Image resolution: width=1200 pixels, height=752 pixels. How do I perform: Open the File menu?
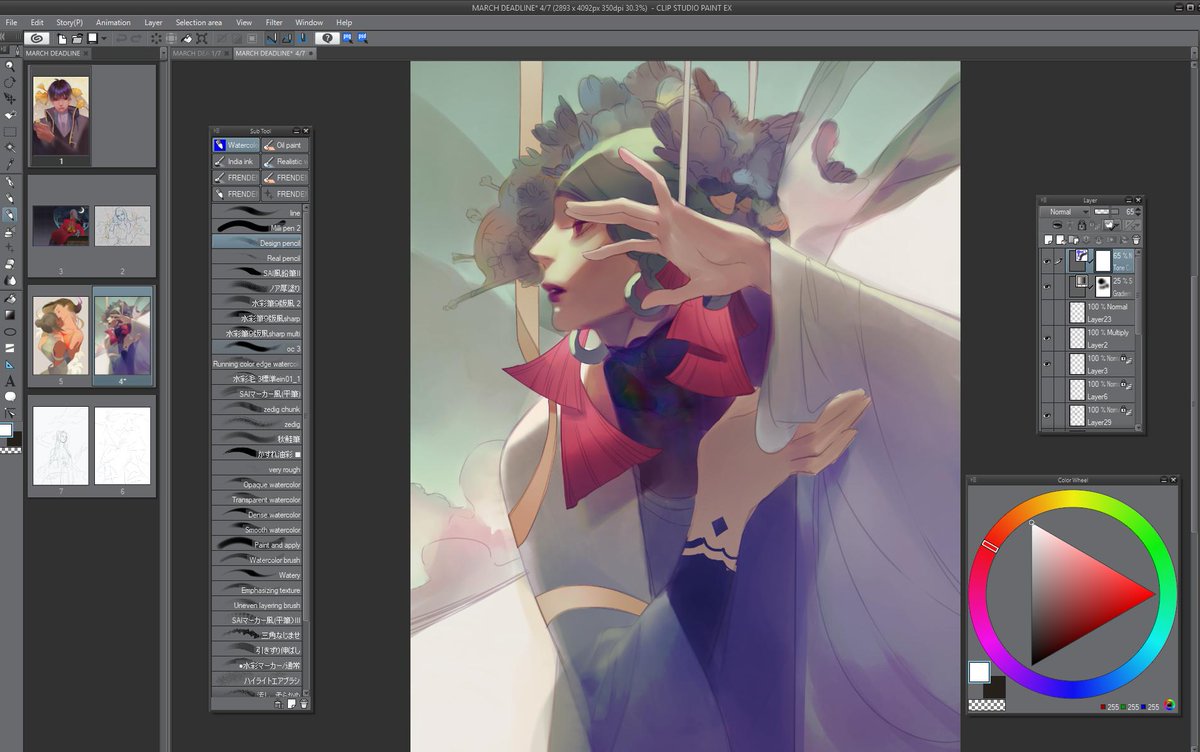tap(11, 22)
